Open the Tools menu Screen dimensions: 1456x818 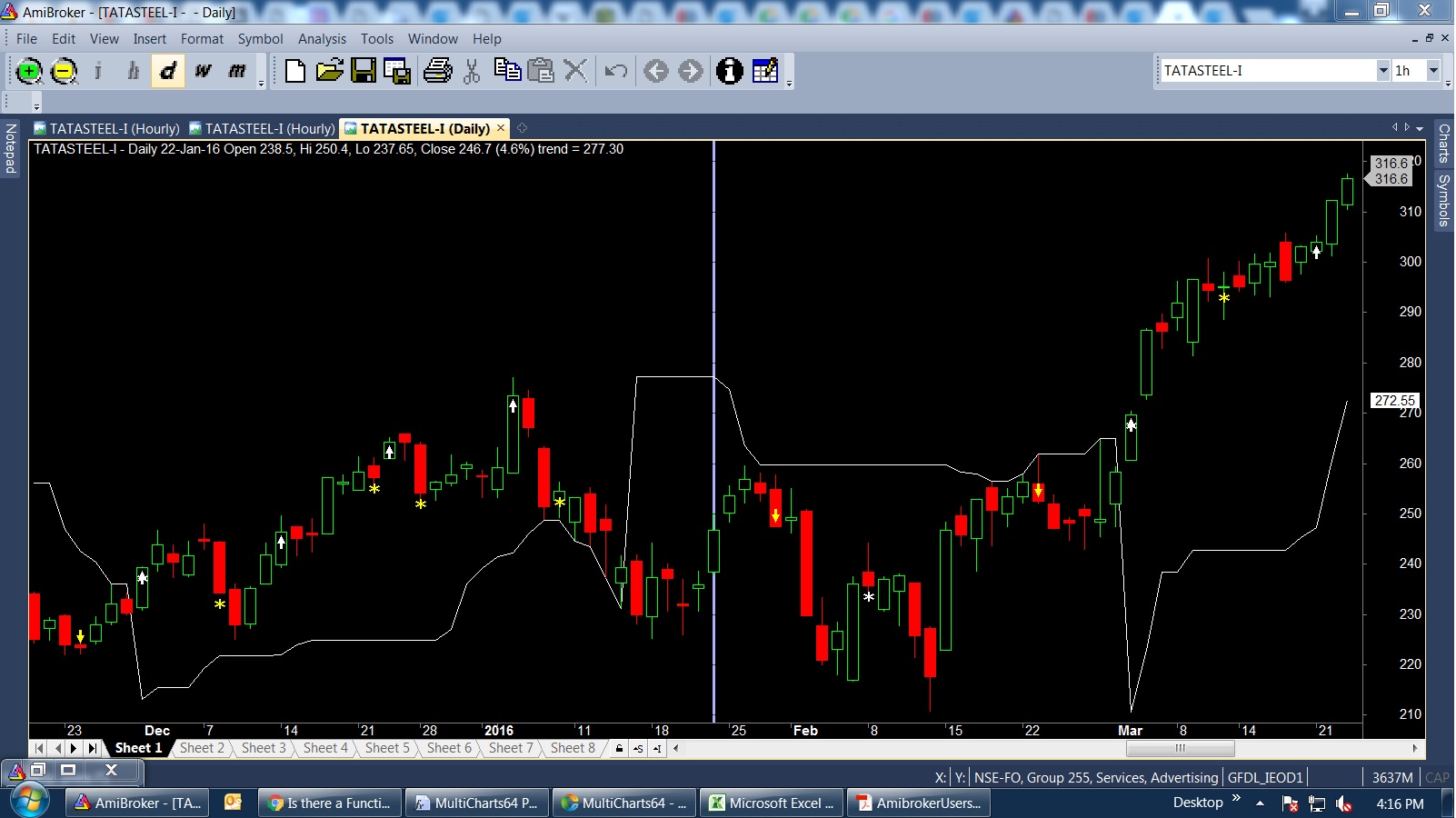click(377, 39)
